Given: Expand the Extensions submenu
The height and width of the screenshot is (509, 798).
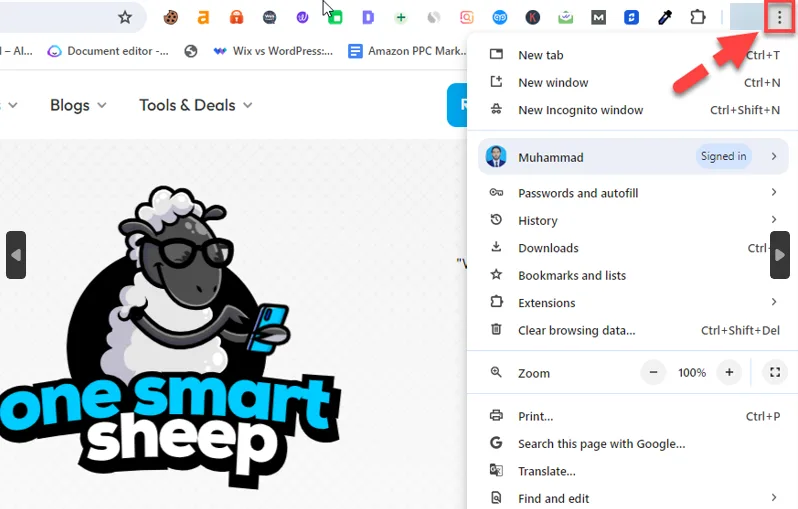Looking at the screenshot, I should [633, 303].
